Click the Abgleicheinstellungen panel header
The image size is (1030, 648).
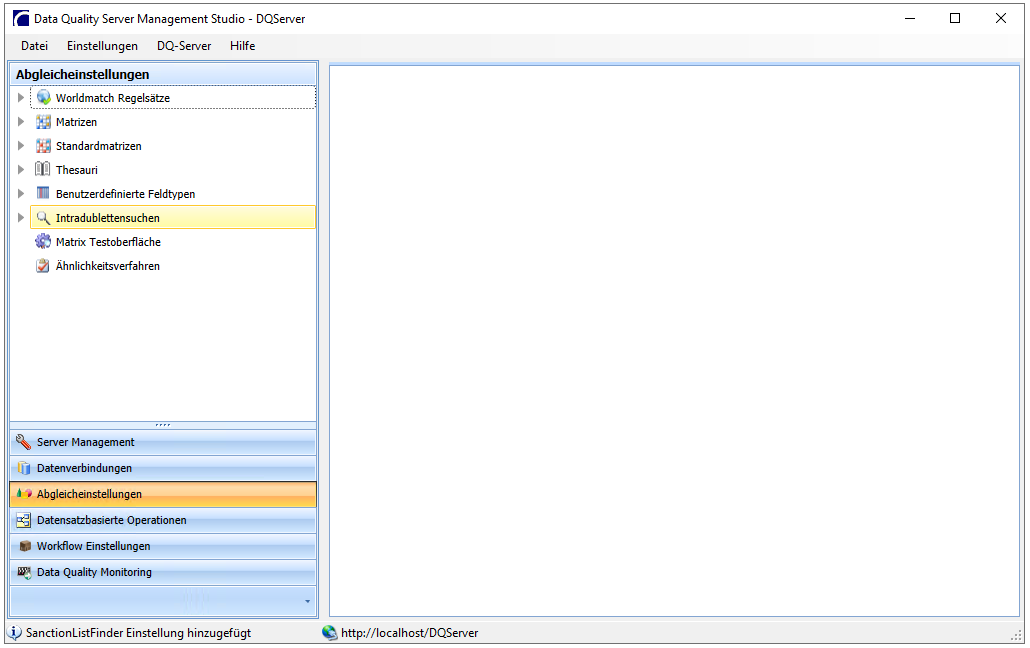click(163, 74)
